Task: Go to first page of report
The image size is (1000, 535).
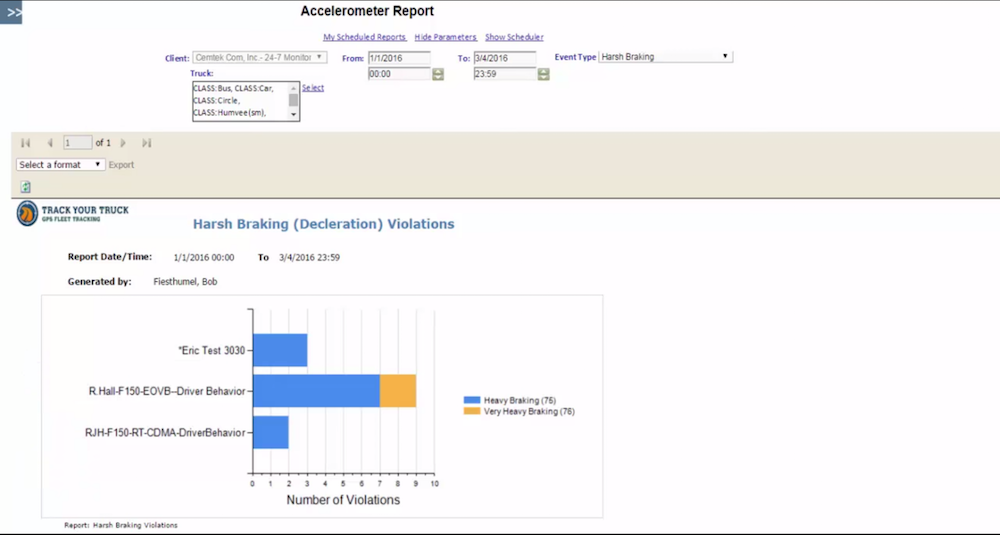Action: coord(26,143)
